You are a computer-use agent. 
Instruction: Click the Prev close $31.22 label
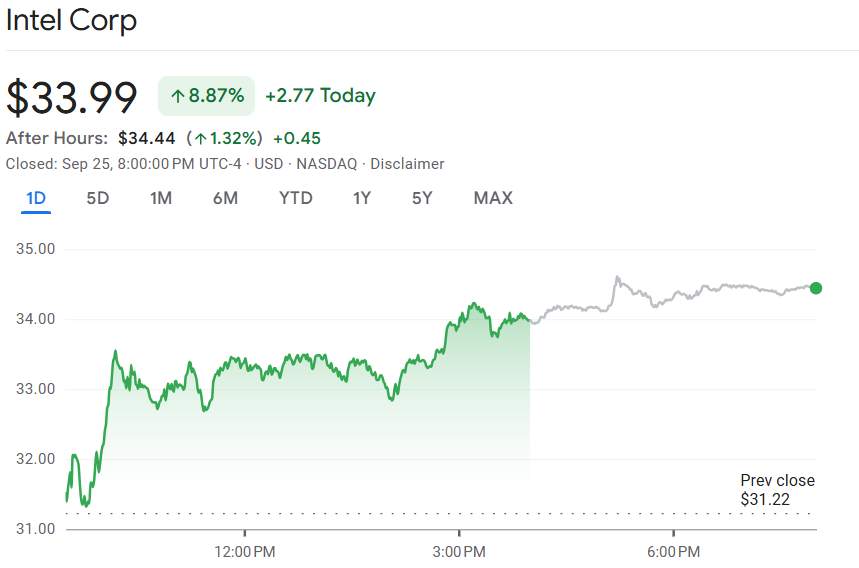[777, 489]
